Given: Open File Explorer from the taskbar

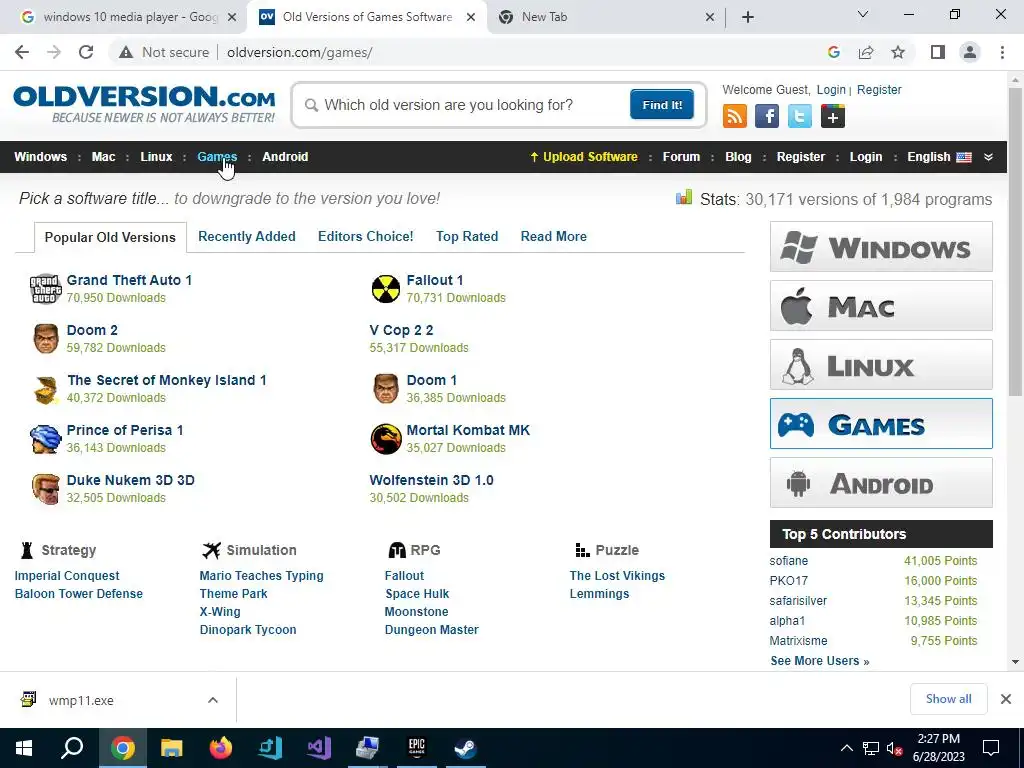Looking at the screenshot, I should tap(172, 748).
